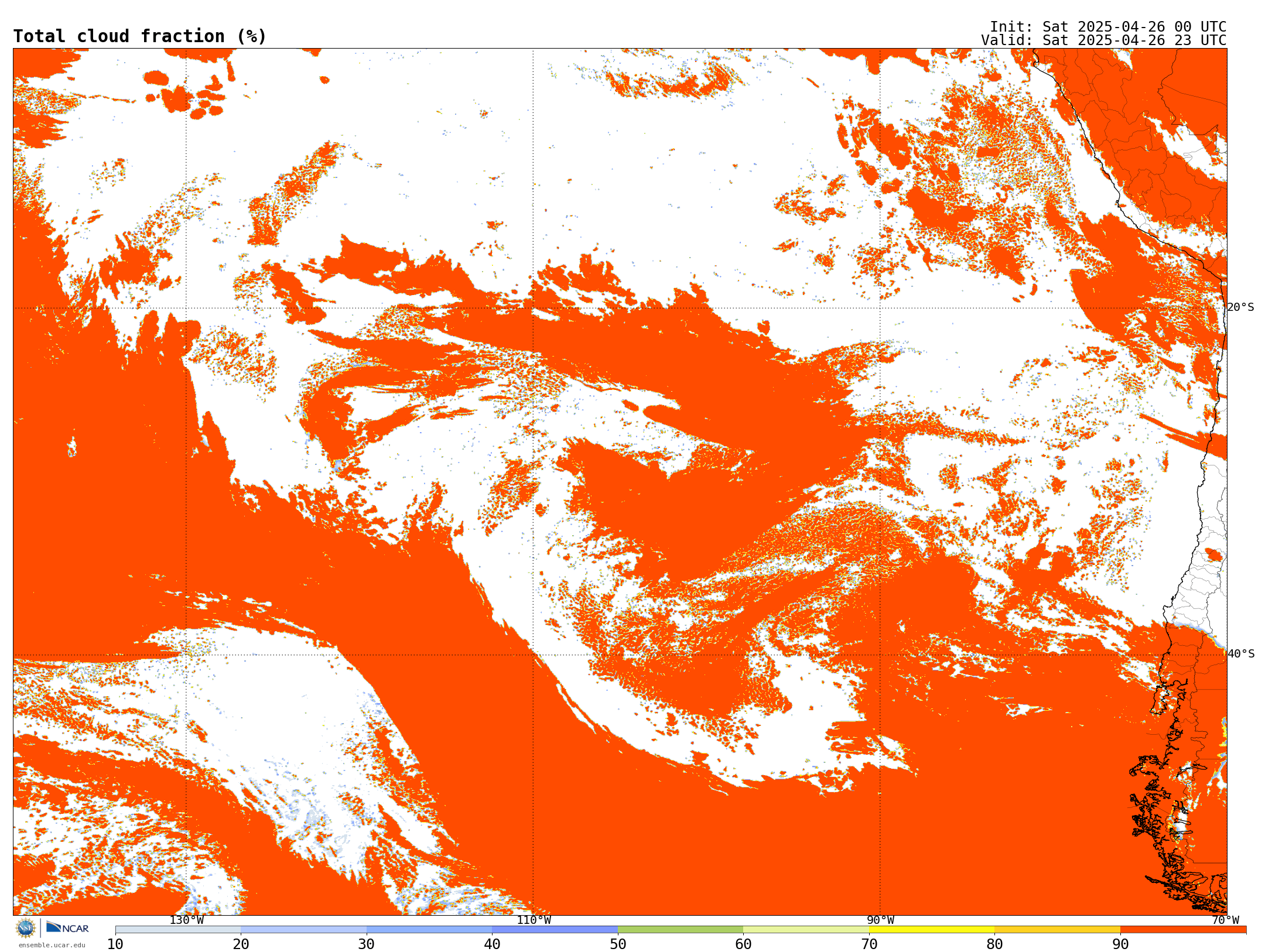Click the colorbar tick label 80
Screen dimensions: 1265x952
pyautogui.click(x=994, y=944)
